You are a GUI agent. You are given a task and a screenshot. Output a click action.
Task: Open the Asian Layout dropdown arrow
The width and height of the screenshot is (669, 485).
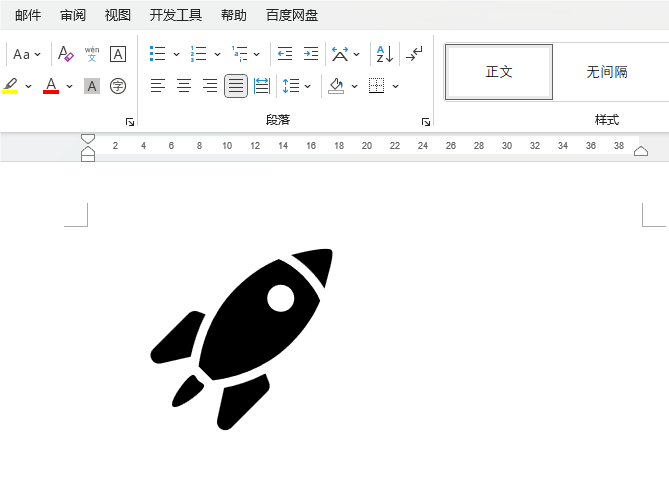point(356,54)
